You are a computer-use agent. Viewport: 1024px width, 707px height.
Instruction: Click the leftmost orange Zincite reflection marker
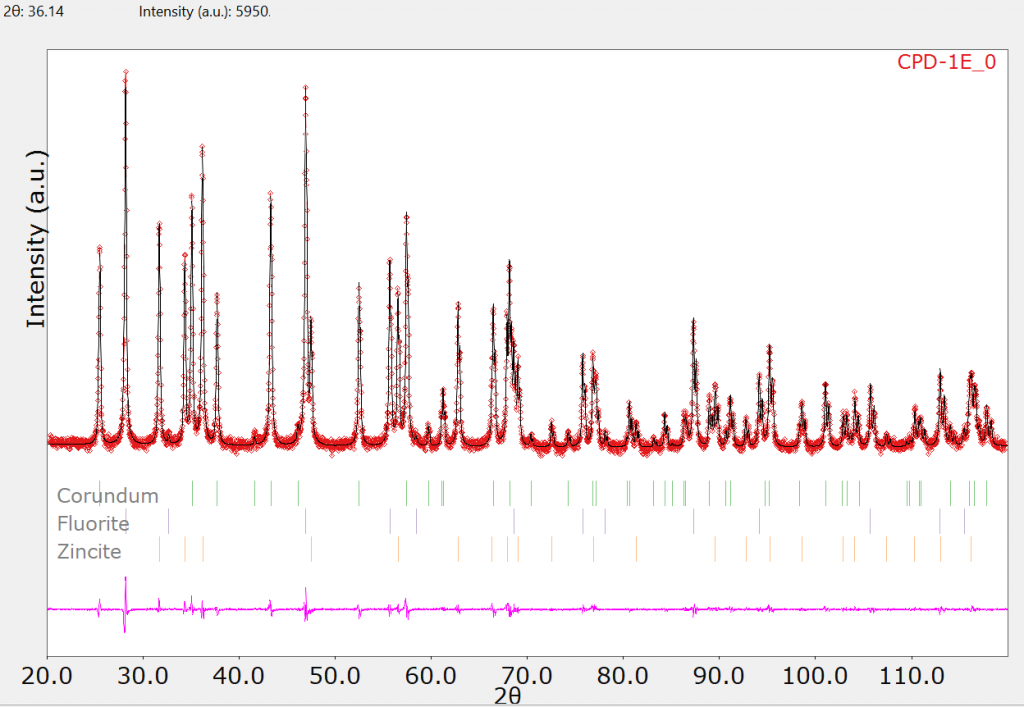(159, 549)
